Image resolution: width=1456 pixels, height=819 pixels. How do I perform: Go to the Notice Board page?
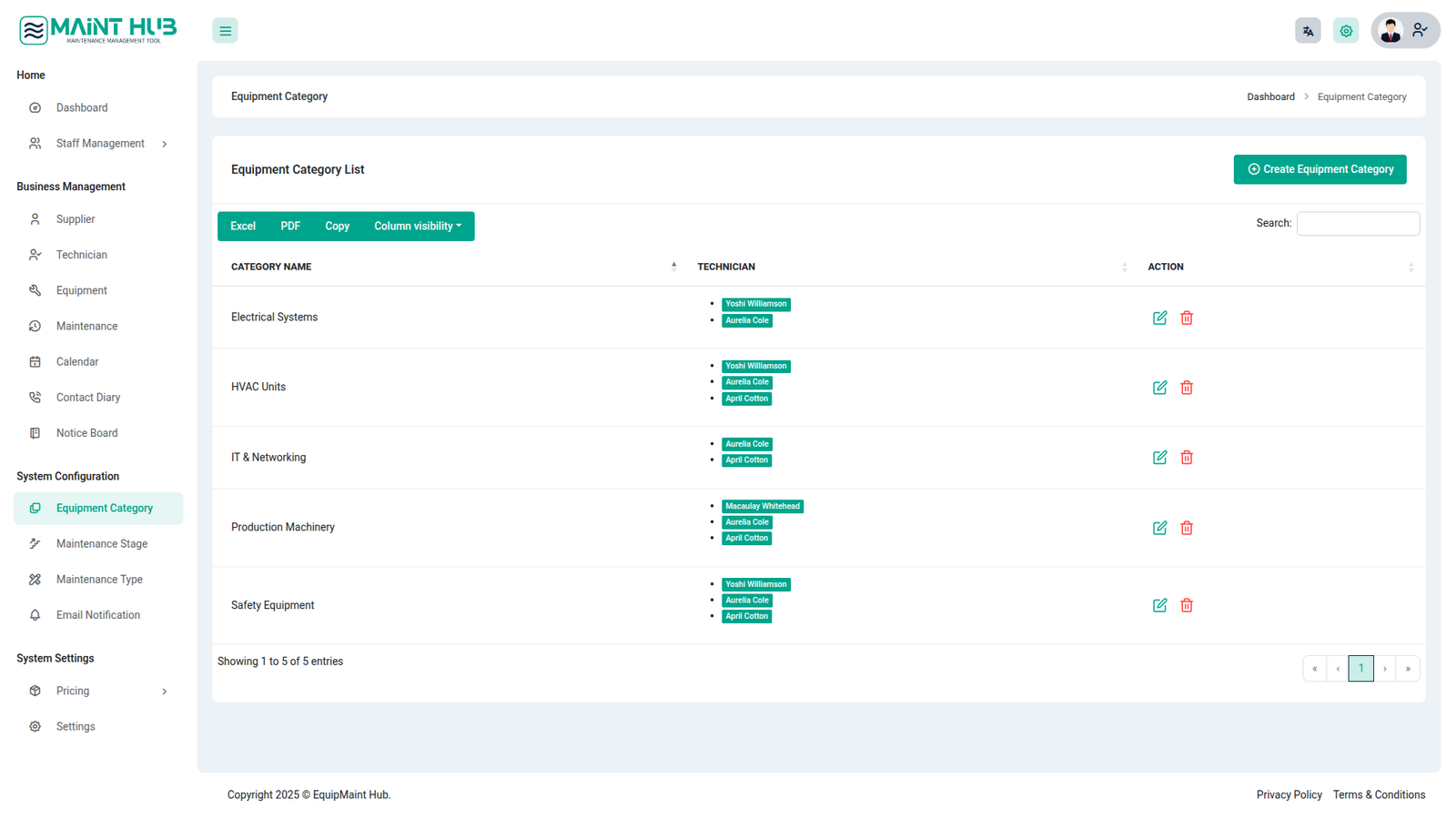click(x=86, y=433)
